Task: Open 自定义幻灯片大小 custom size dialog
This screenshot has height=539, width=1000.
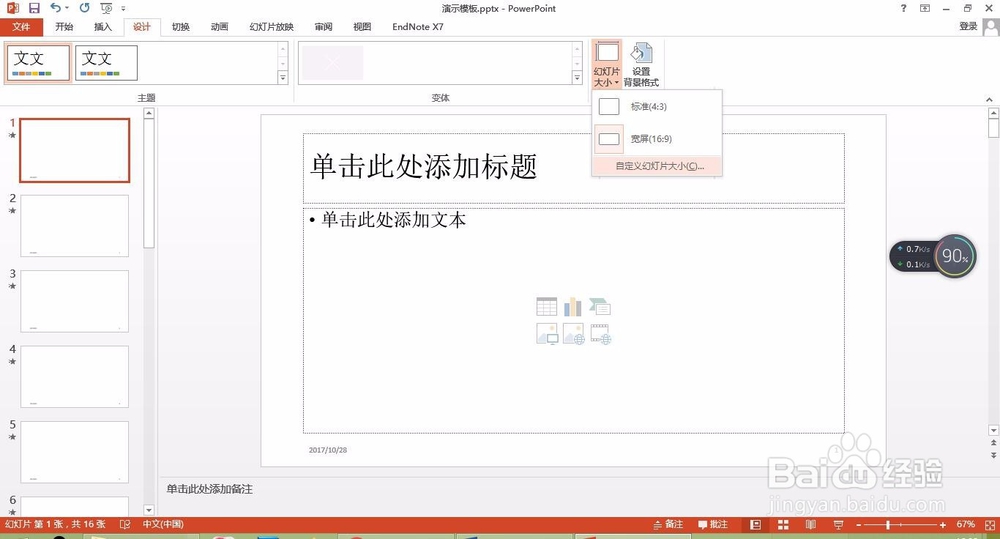Action: coord(657,166)
